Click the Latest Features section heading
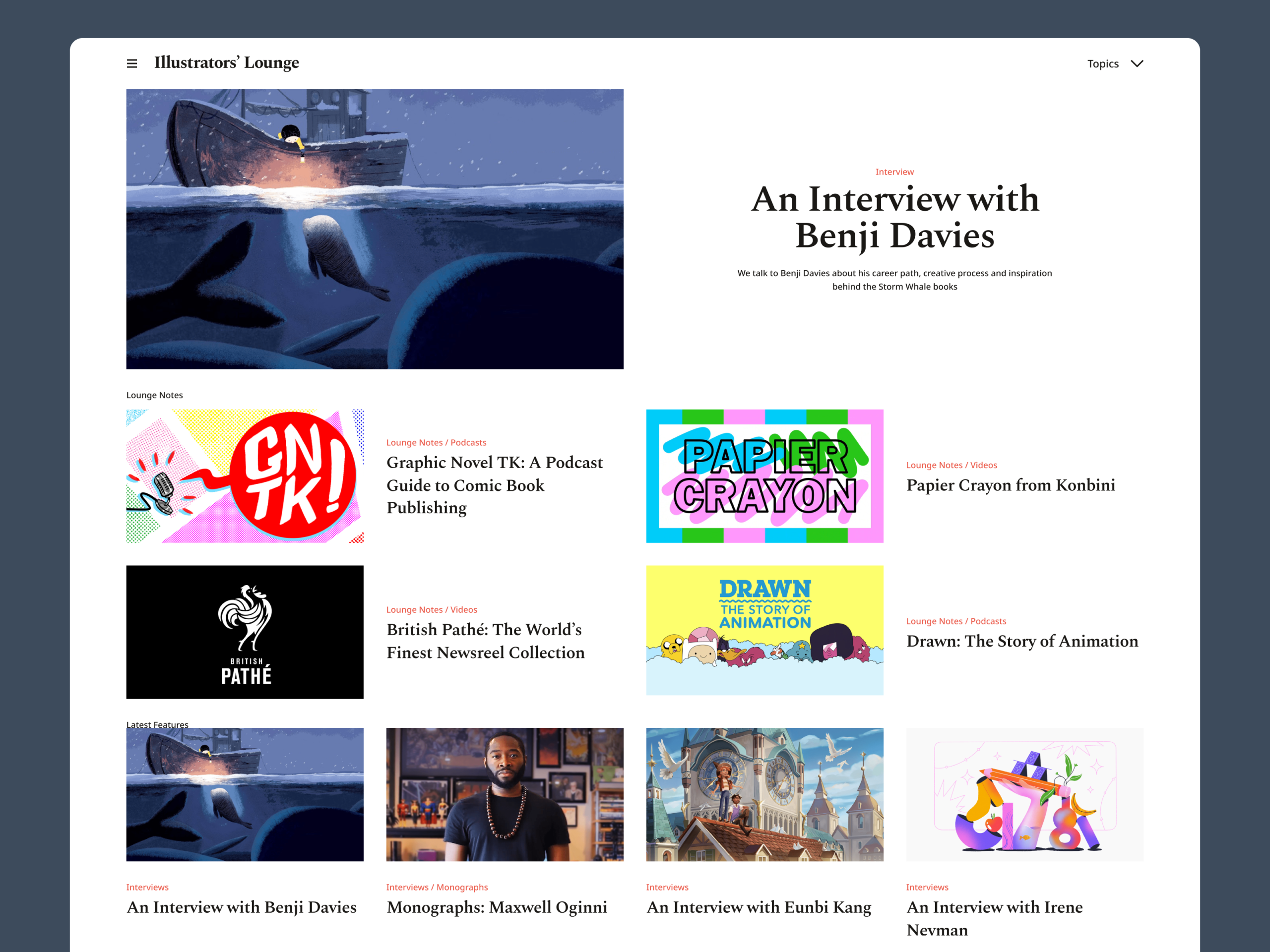The height and width of the screenshot is (952, 1270). (x=157, y=724)
